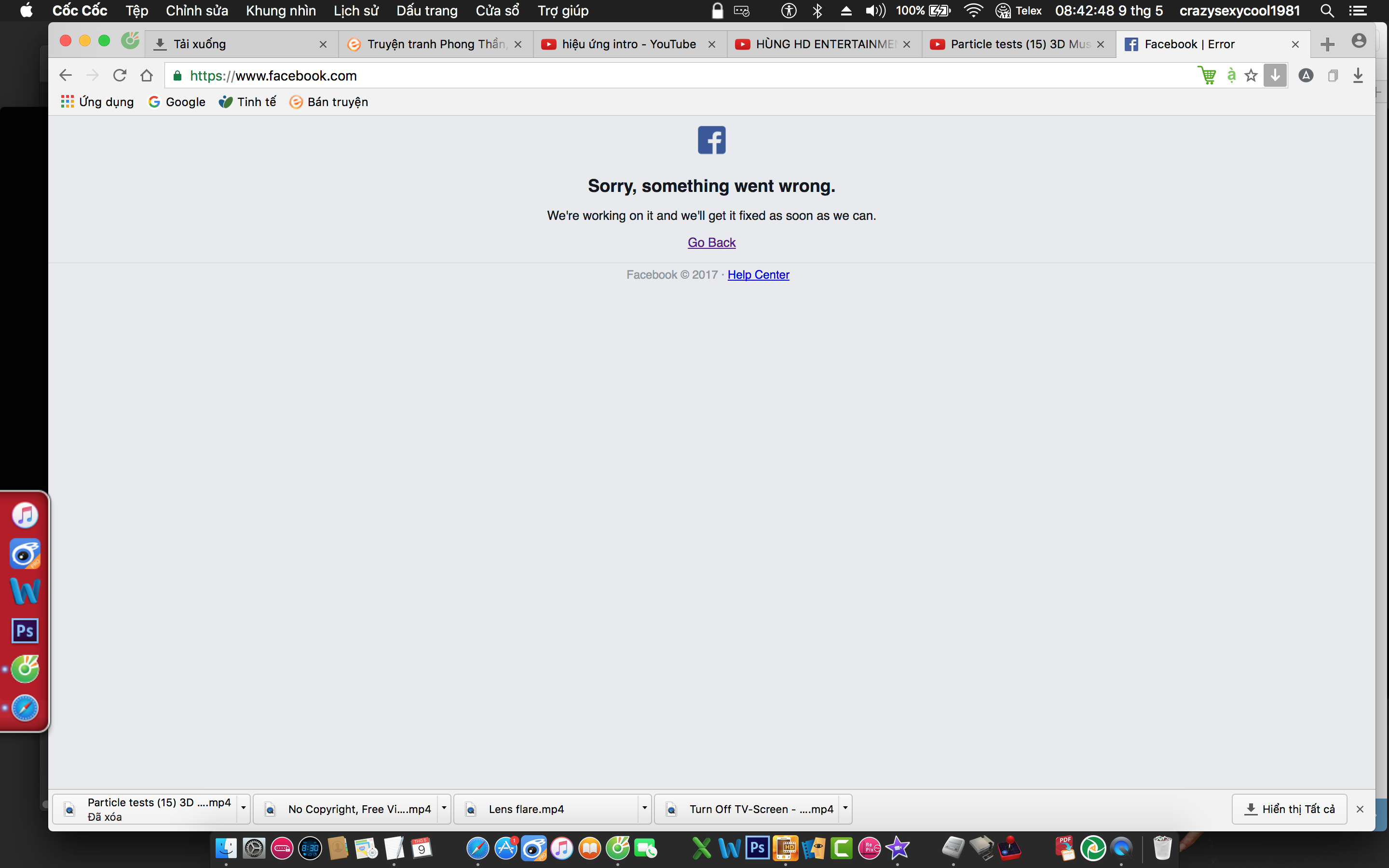The height and width of the screenshot is (868, 1389).
Task: Open Photoshop in the left side dock
Action: [x=25, y=631]
